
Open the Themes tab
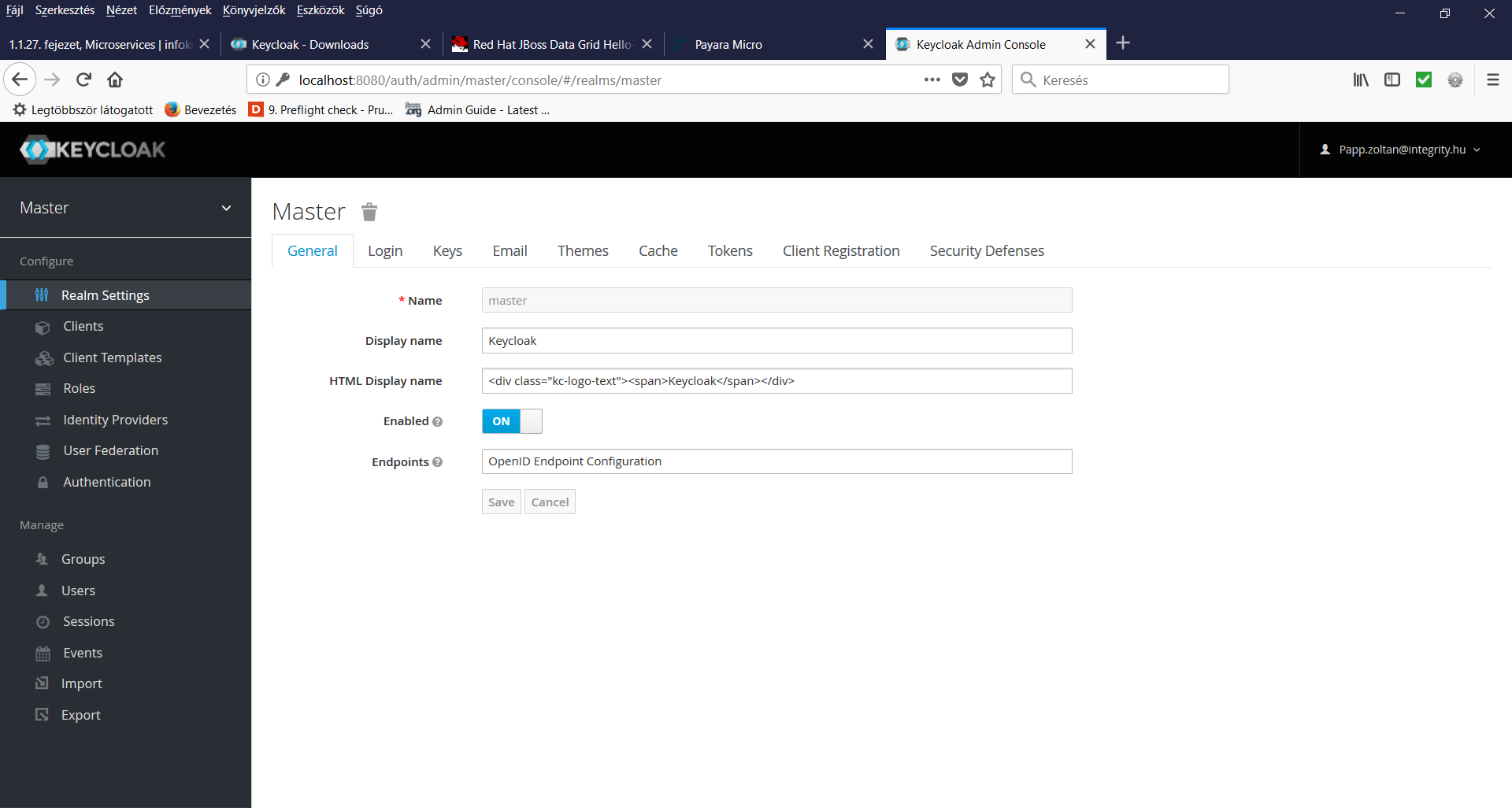click(583, 251)
